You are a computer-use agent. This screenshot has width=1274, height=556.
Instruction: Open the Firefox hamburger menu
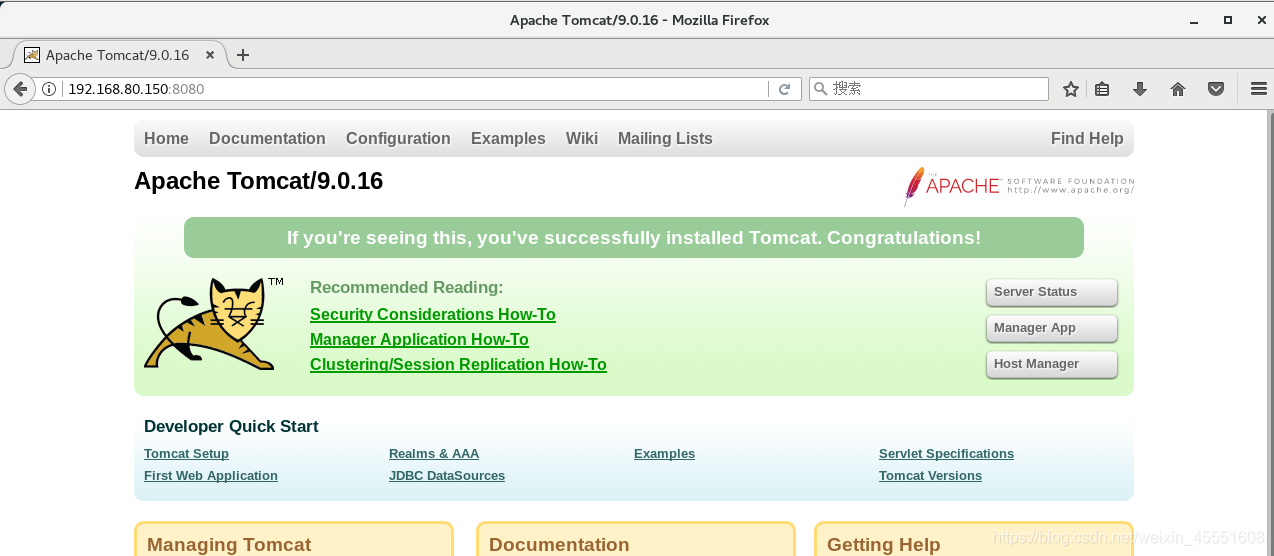pos(1259,89)
